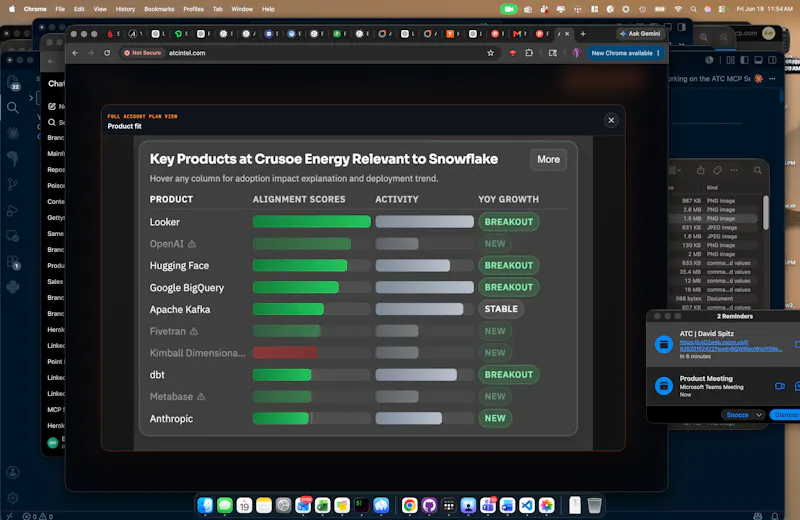
Task: Click Chrome forward navigation arrow
Action: click(91, 53)
